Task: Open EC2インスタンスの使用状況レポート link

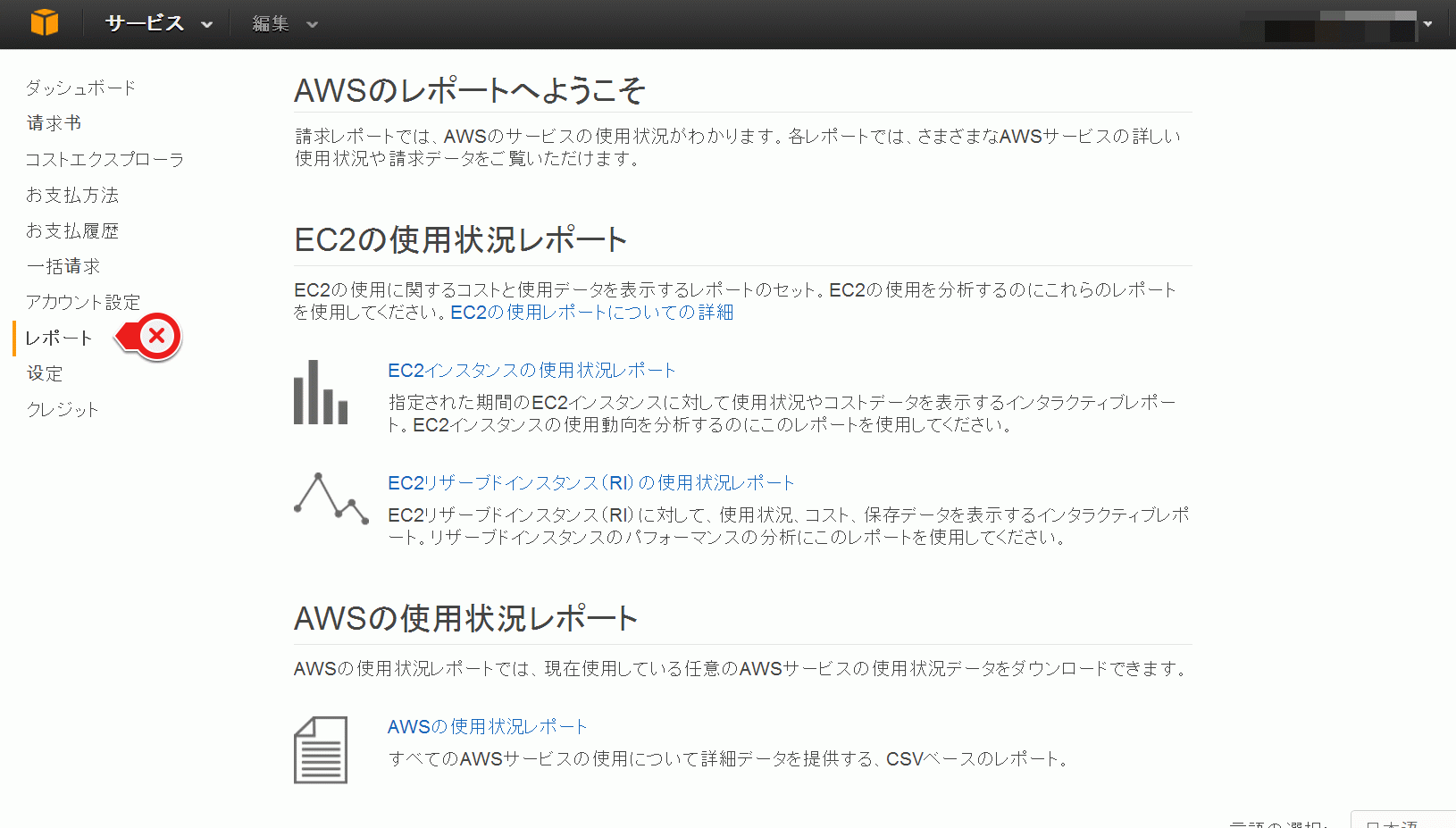Action: coord(531,370)
